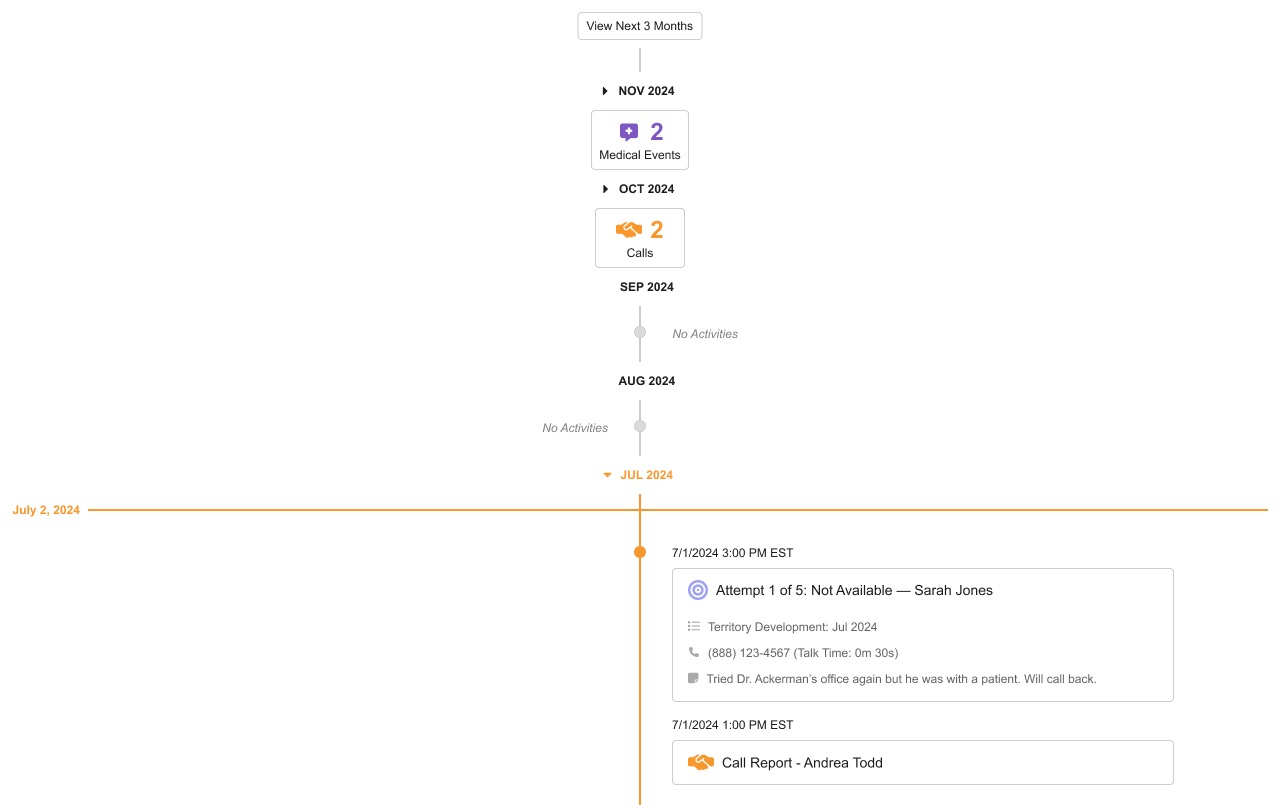Click the note icon beside Dr. Ackerman comment
This screenshot has height=805, width=1280.
694,678
